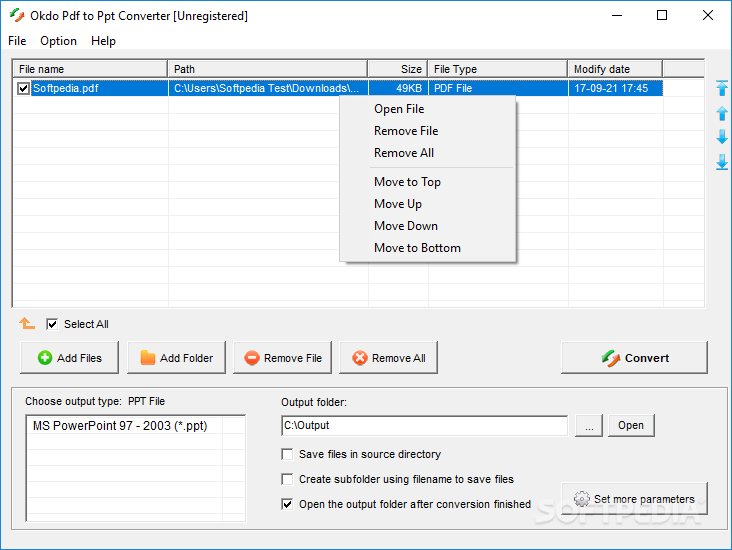
Task: Click the 49KB size cell
Action: tap(399, 88)
